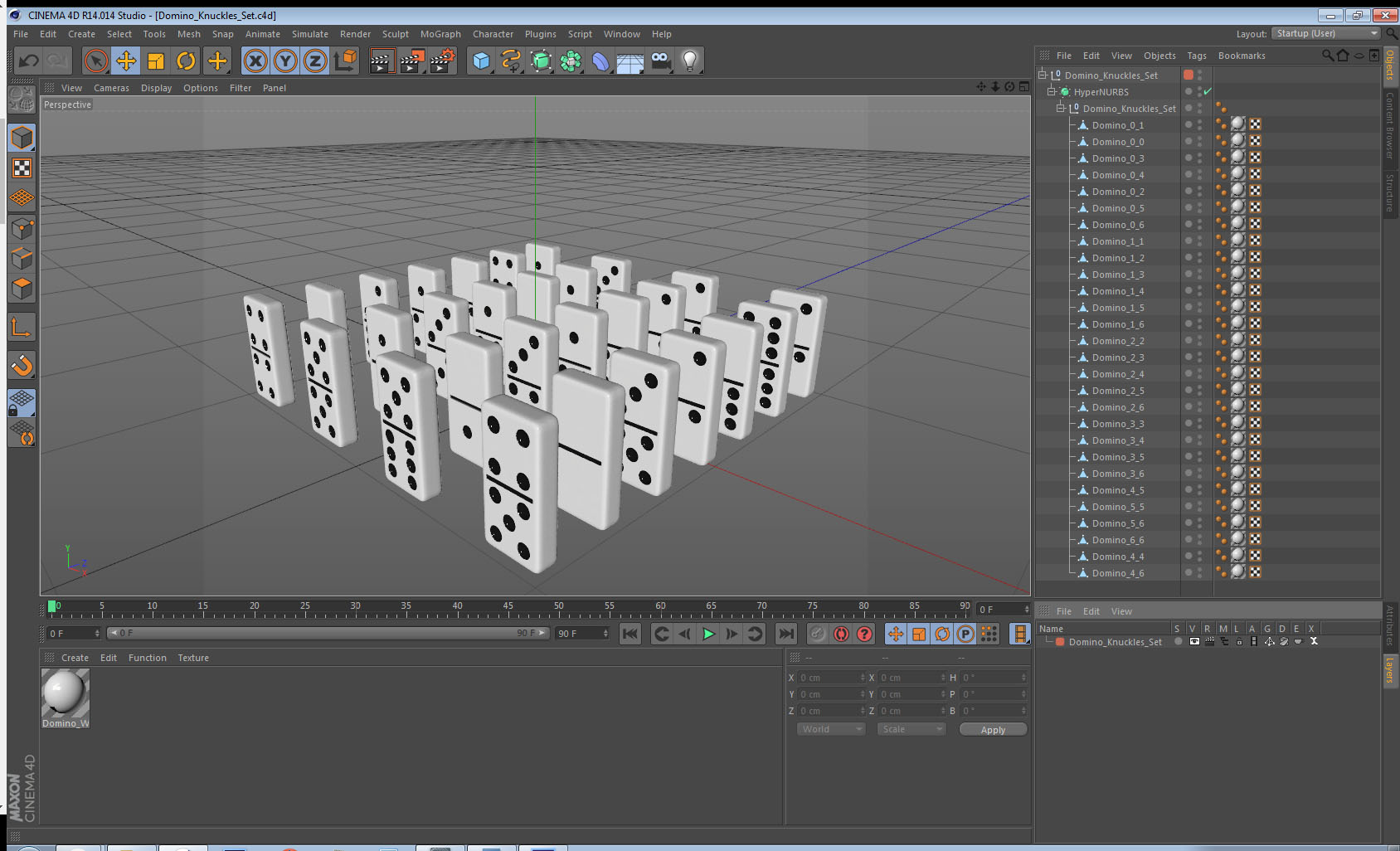Screen dimensions: 1400x851
Task: Open the spline tools icon
Action: point(511,61)
